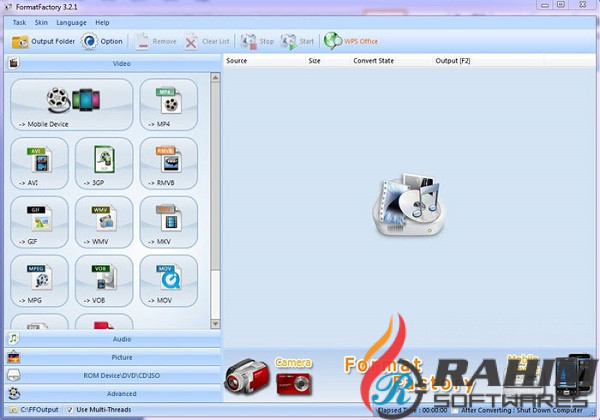
Task: Choose convert to MPG
Action: click(x=39, y=281)
